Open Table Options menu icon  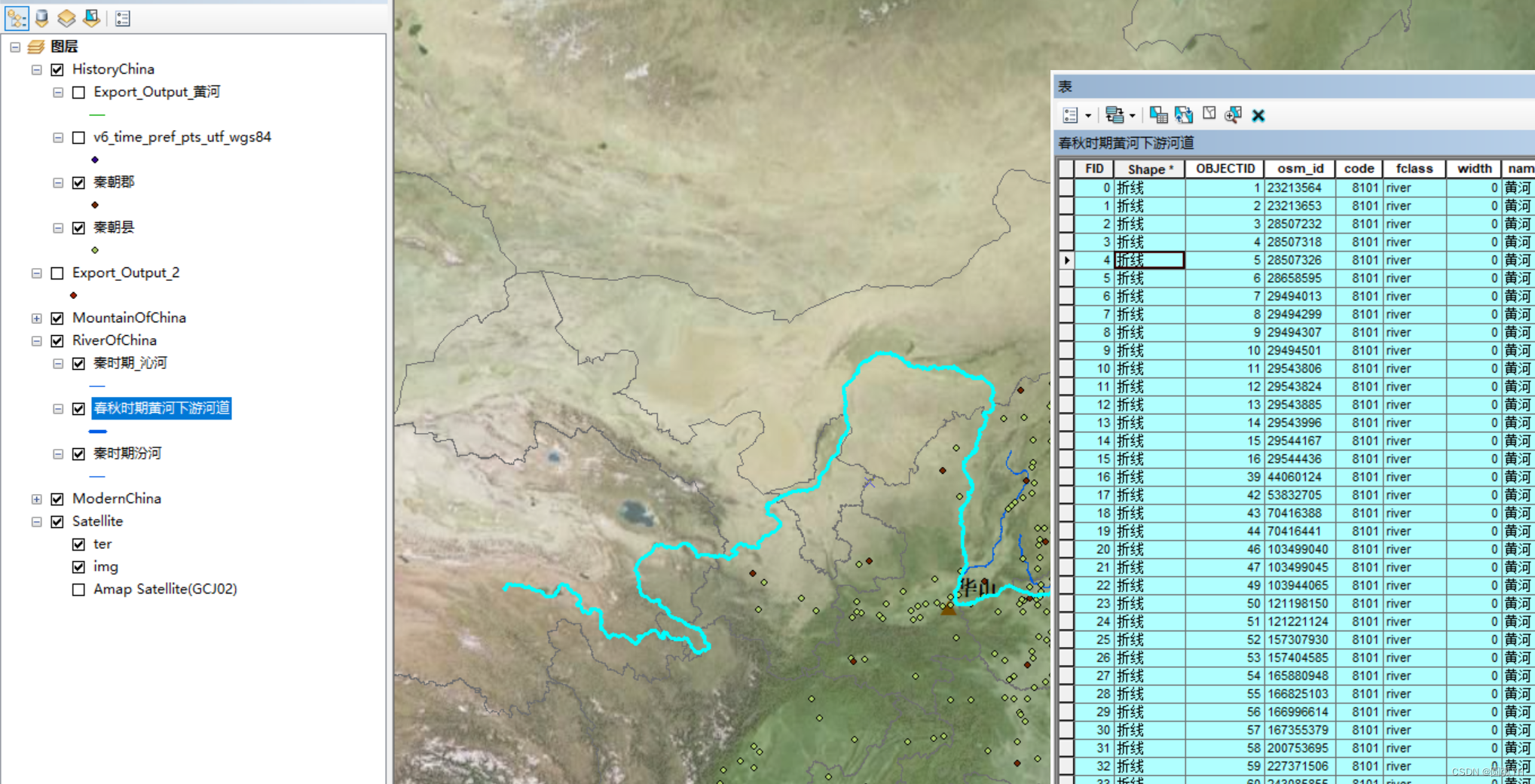pyautogui.click(x=1070, y=115)
